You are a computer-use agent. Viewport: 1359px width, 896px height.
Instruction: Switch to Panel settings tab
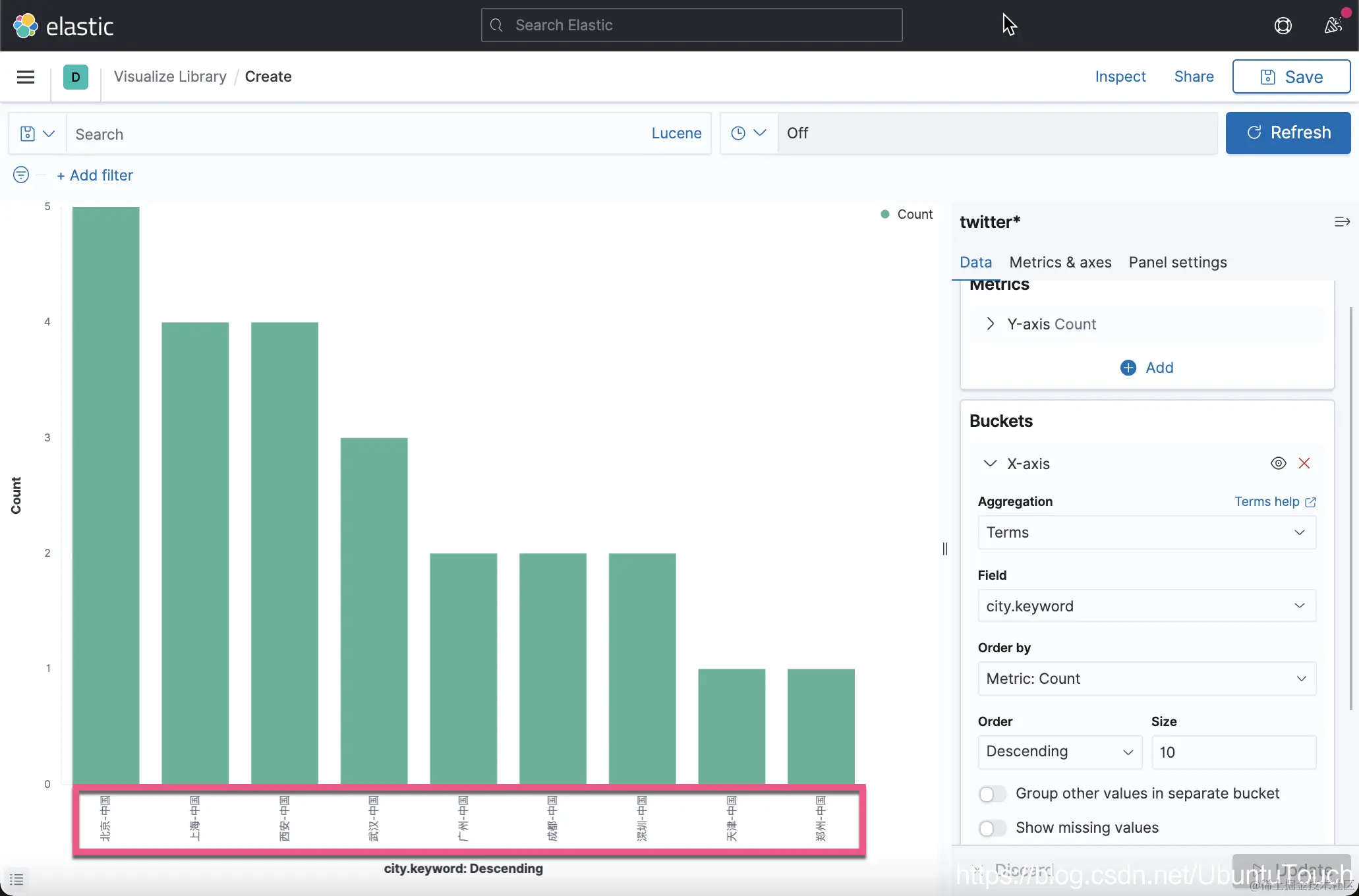[x=1177, y=262]
